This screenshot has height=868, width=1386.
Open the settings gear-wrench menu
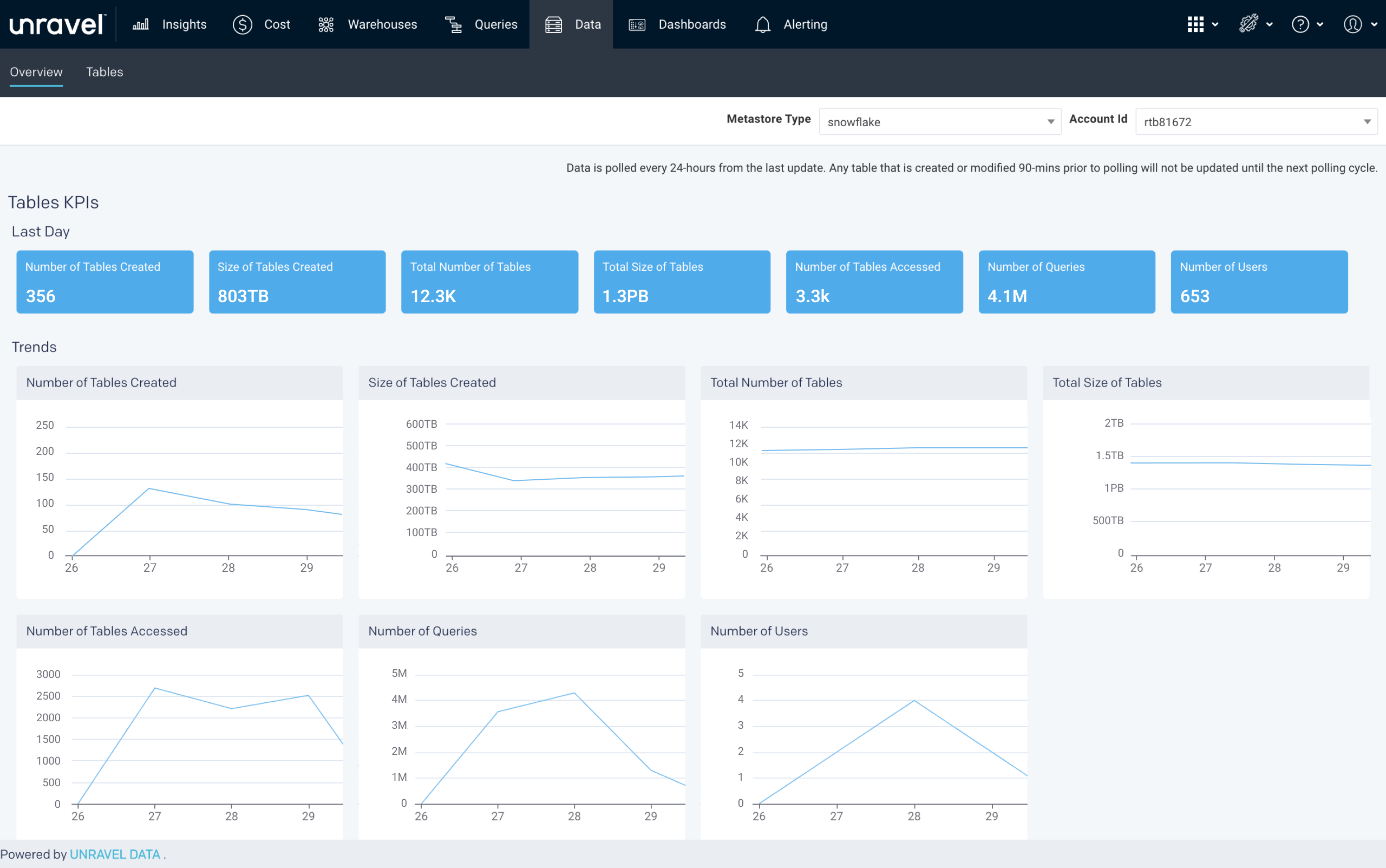1249,24
